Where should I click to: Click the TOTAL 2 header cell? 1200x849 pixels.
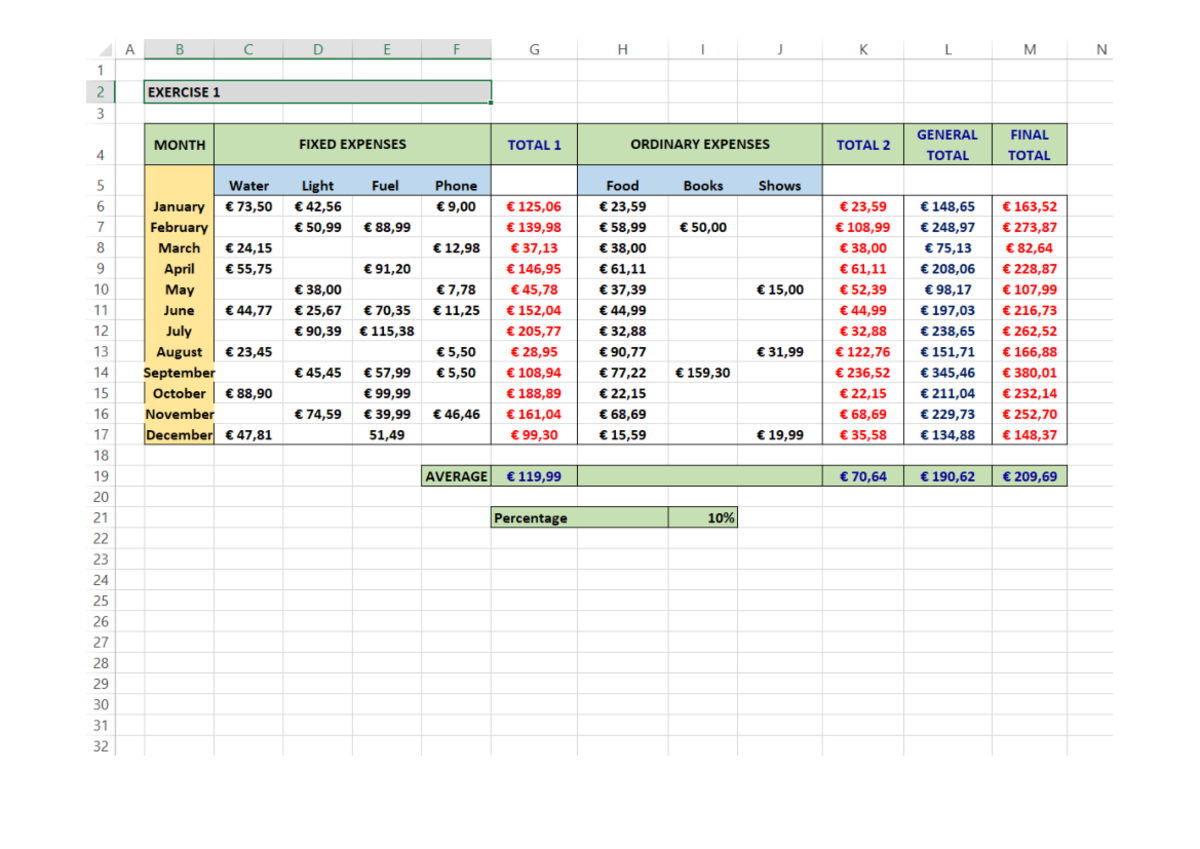[863, 144]
